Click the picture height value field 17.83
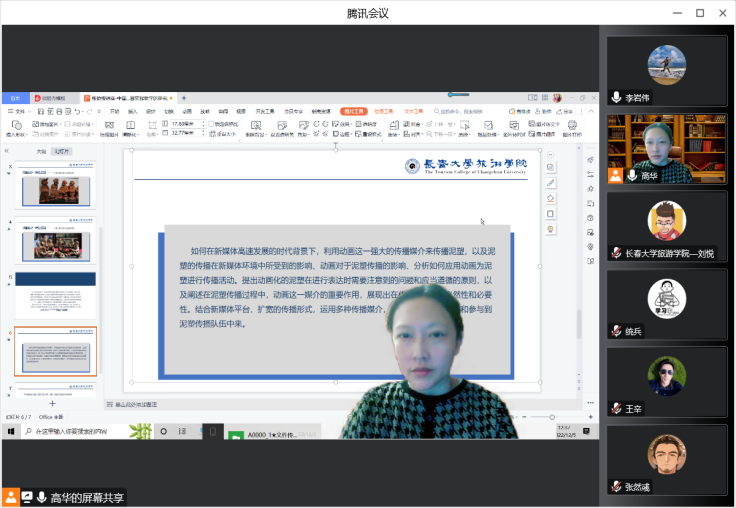 coord(185,123)
